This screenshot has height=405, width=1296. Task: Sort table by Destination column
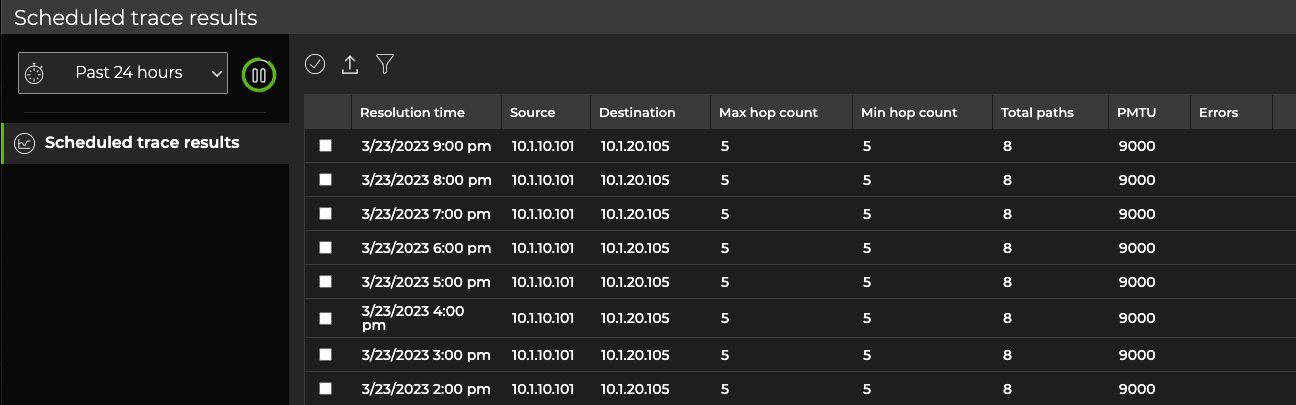coord(637,113)
